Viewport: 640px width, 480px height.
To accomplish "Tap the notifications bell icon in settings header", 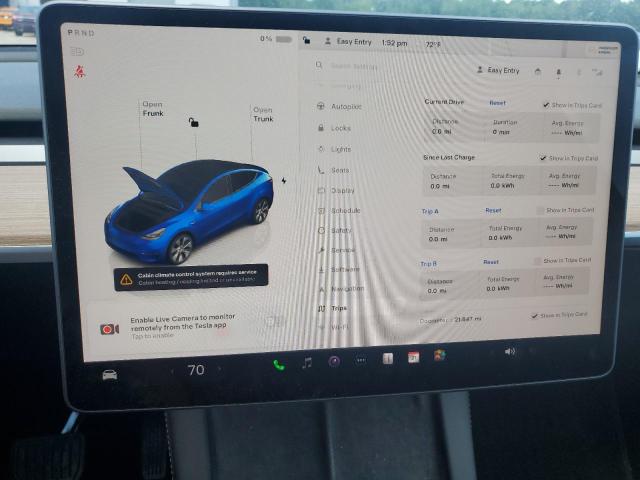I will click(x=559, y=72).
